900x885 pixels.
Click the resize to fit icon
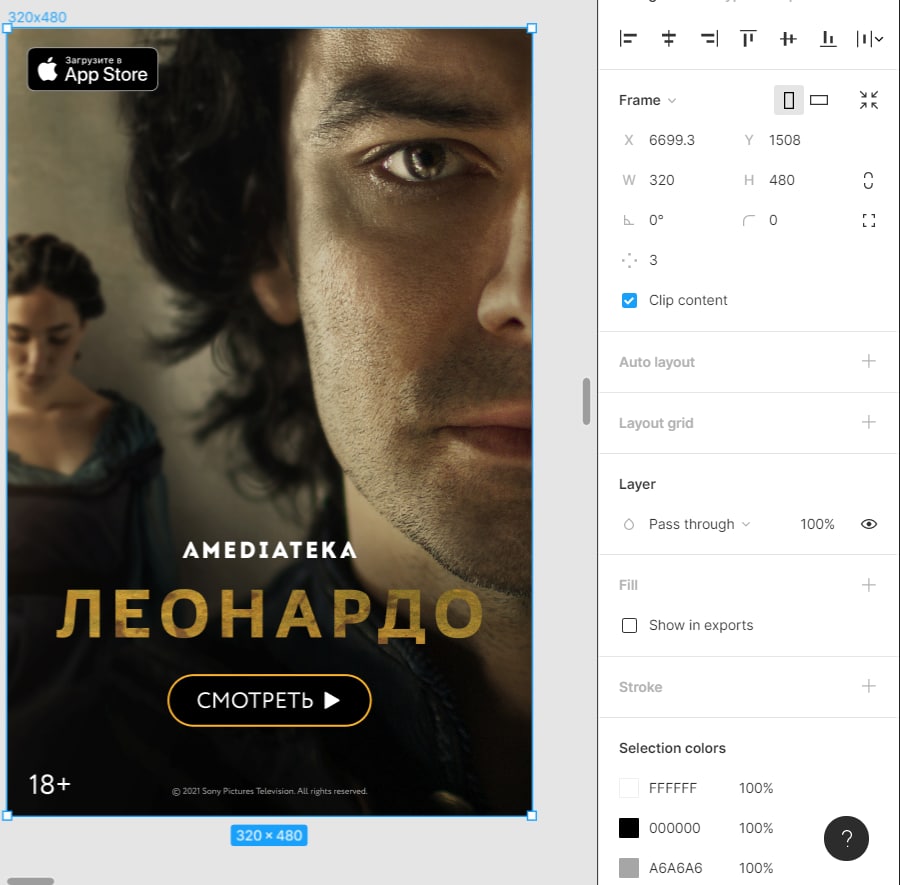coord(868,100)
